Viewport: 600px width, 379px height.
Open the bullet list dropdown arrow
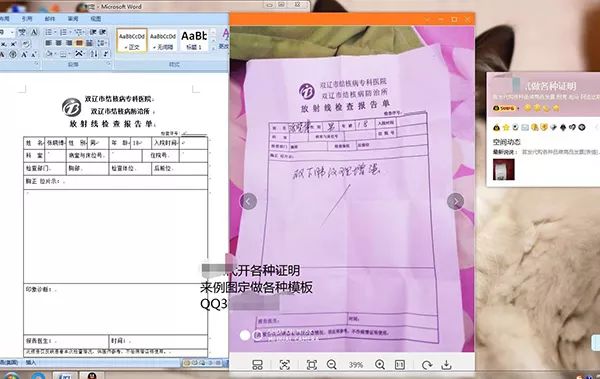pyautogui.click(x=54, y=32)
